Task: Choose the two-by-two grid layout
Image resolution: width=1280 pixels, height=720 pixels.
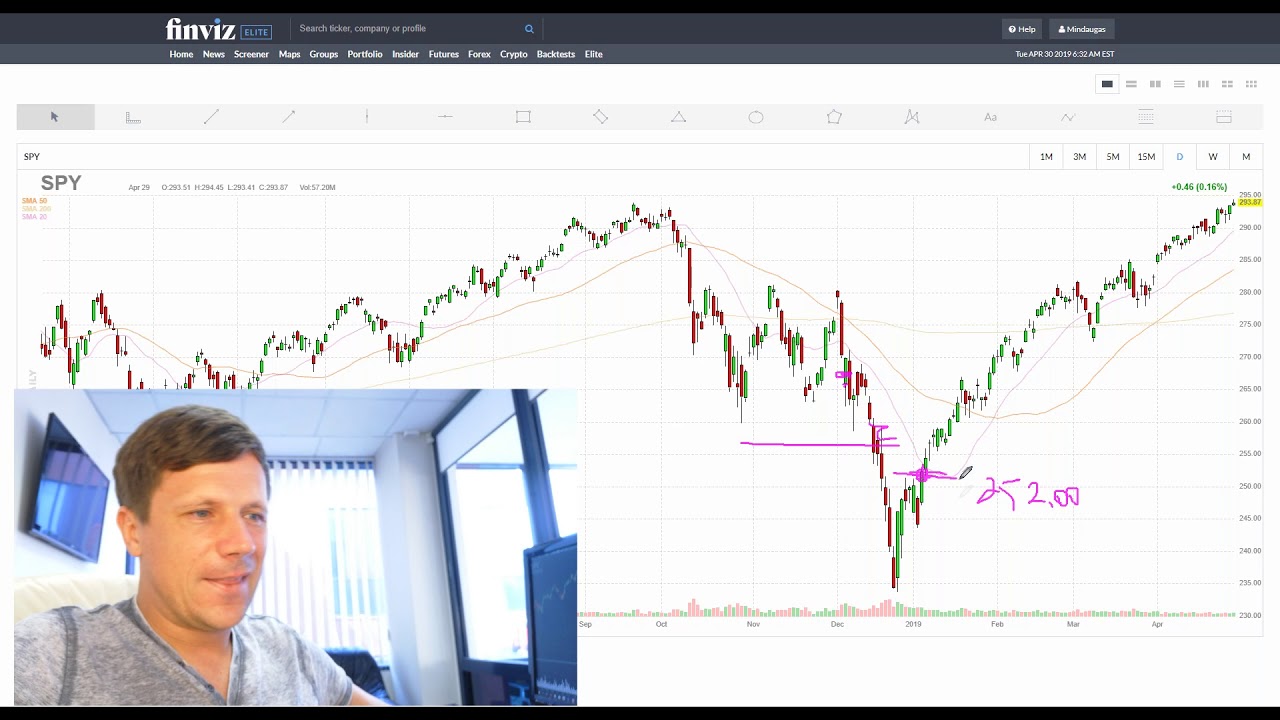Action: [1227, 84]
